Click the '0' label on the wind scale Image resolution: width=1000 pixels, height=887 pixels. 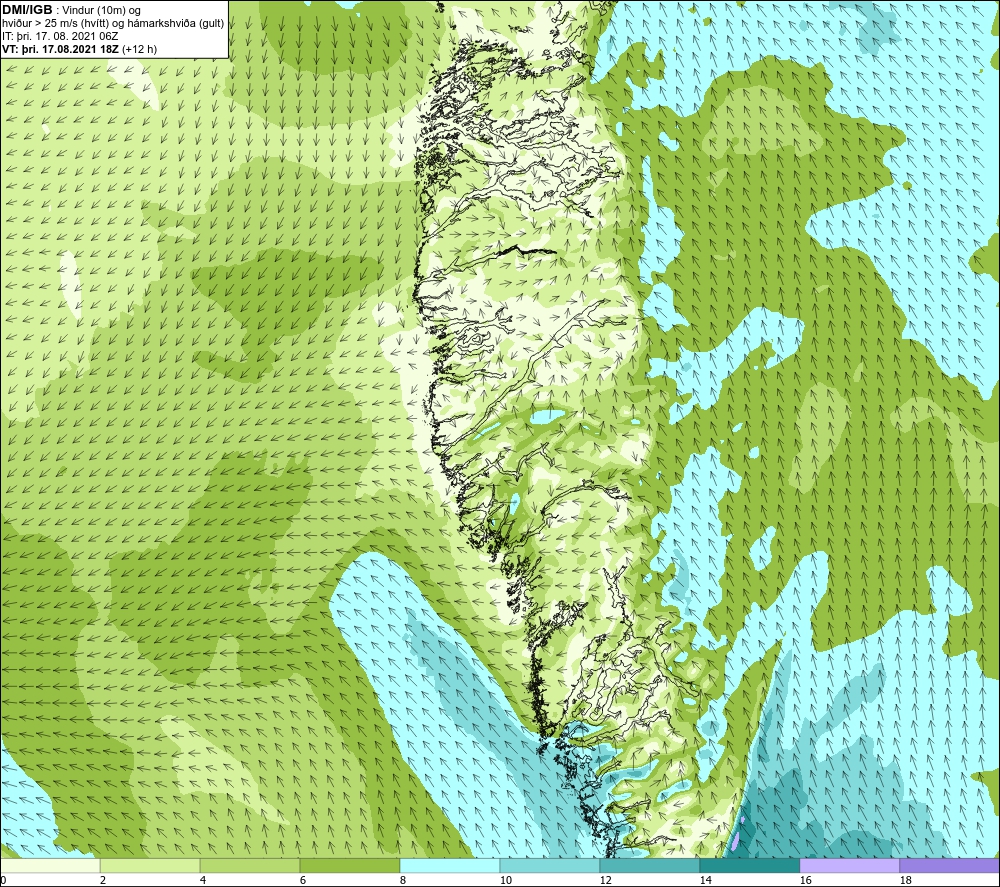coord(3,880)
